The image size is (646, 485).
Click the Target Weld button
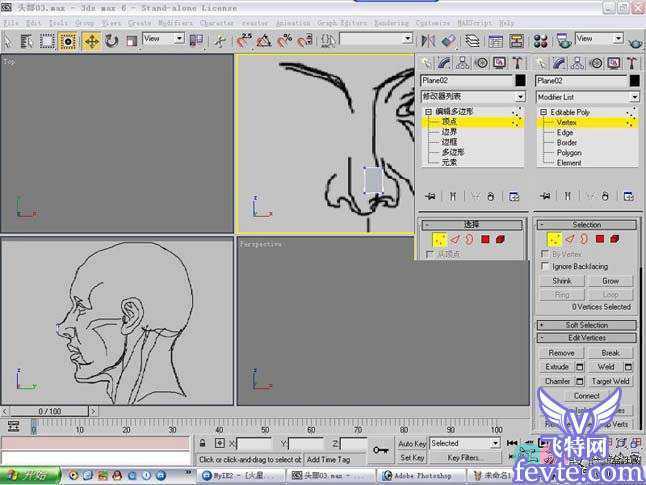[x=611, y=381]
